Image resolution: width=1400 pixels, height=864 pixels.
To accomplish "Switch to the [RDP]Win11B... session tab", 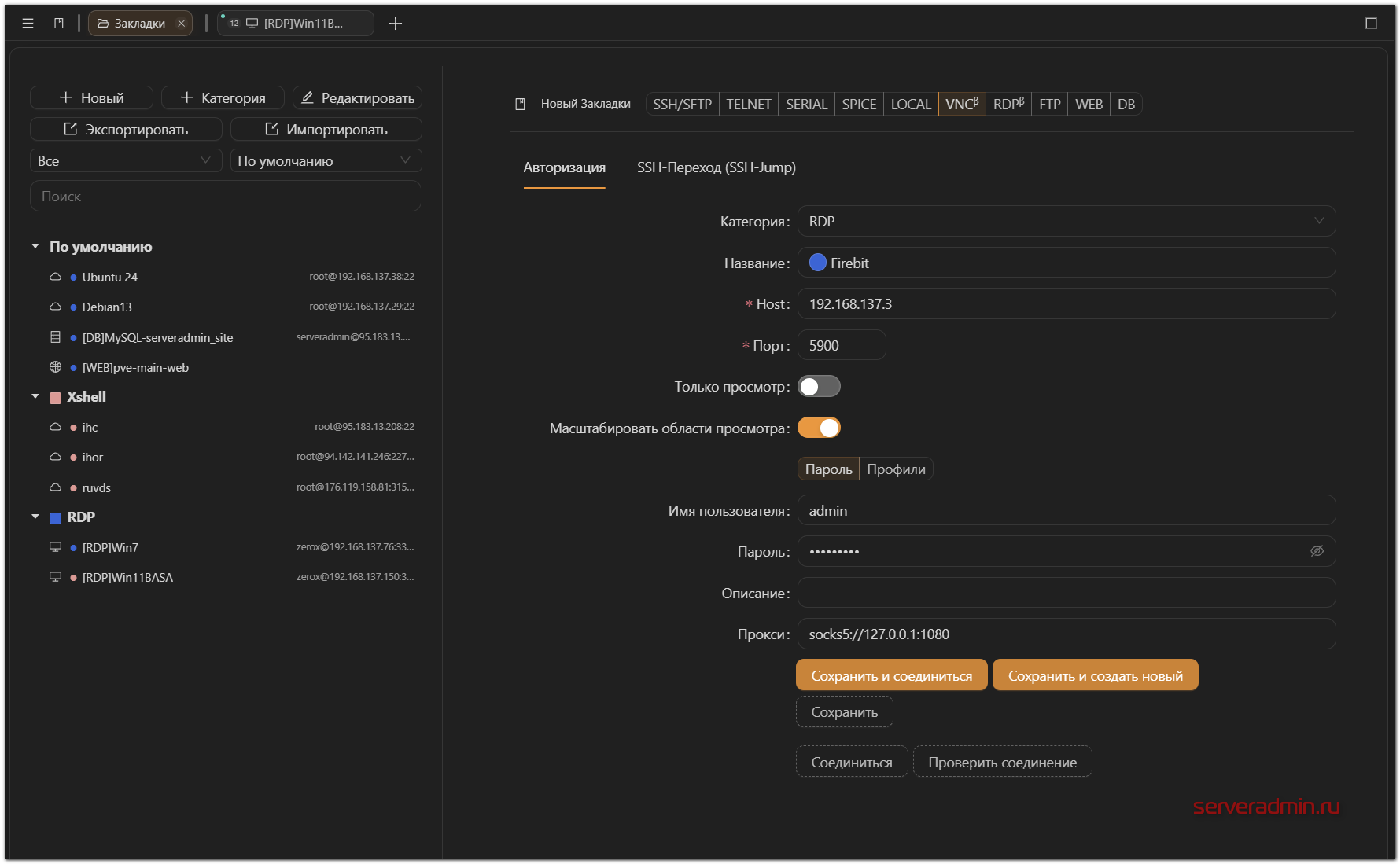I will [x=296, y=24].
